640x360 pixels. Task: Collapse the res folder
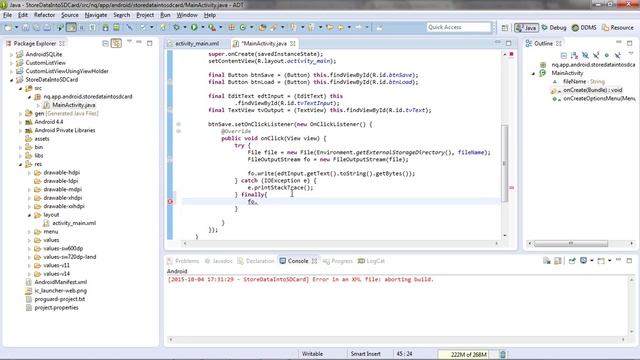point(20,164)
